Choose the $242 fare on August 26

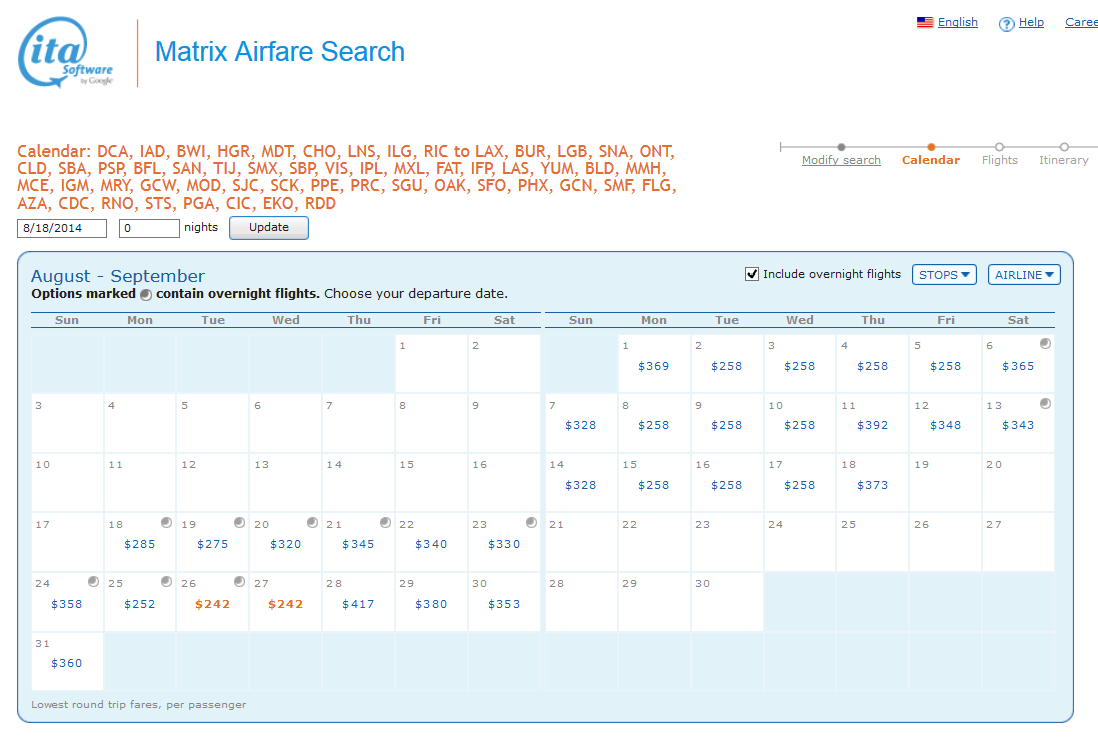click(212, 604)
